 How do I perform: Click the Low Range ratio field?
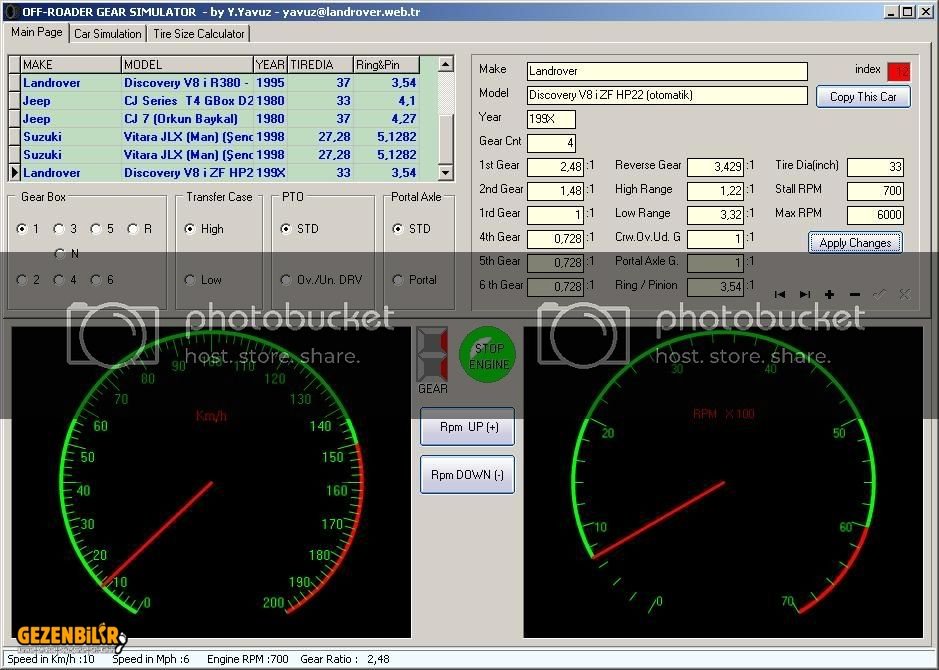click(715, 215)
